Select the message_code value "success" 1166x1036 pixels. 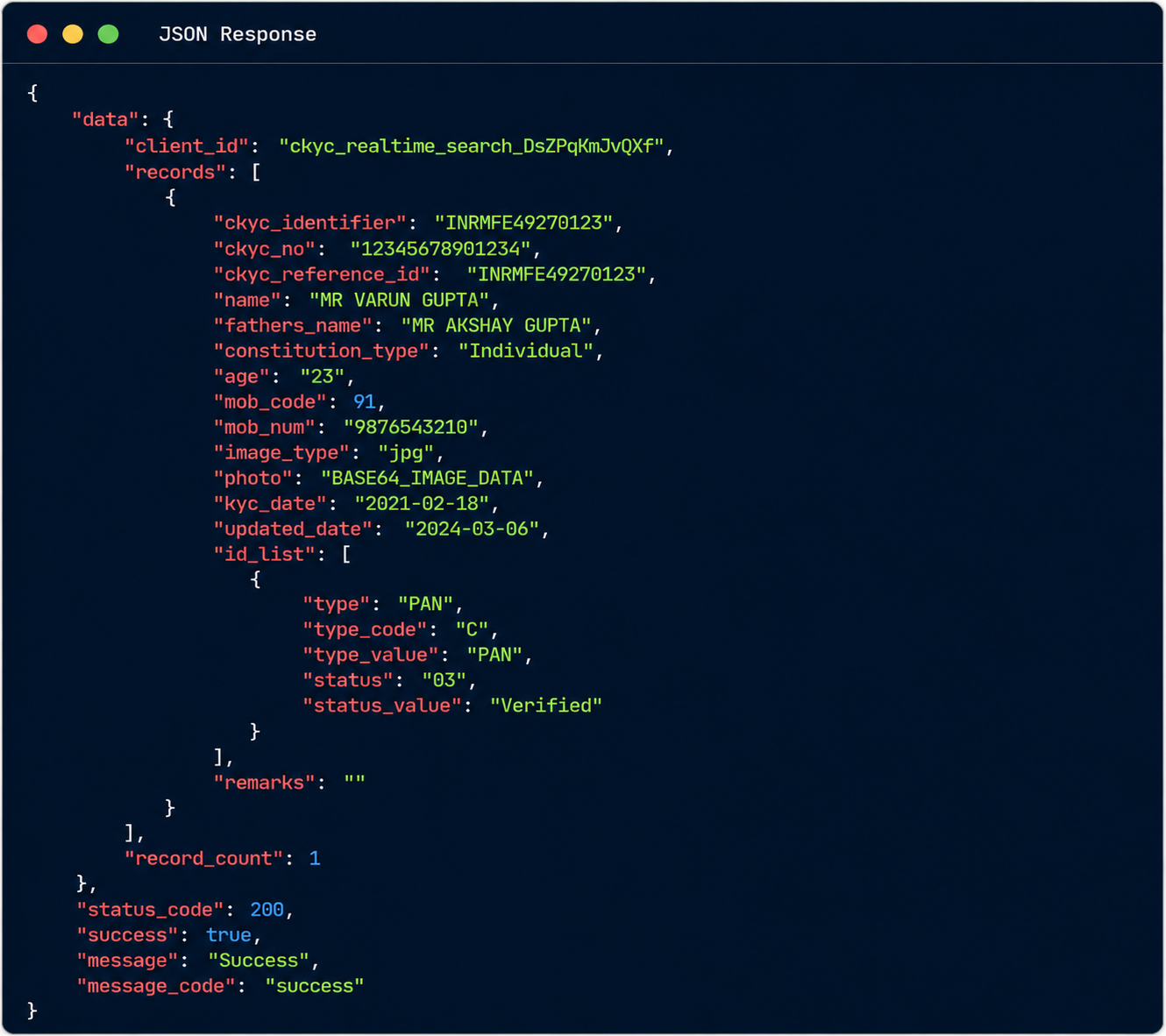coord(315,986)
